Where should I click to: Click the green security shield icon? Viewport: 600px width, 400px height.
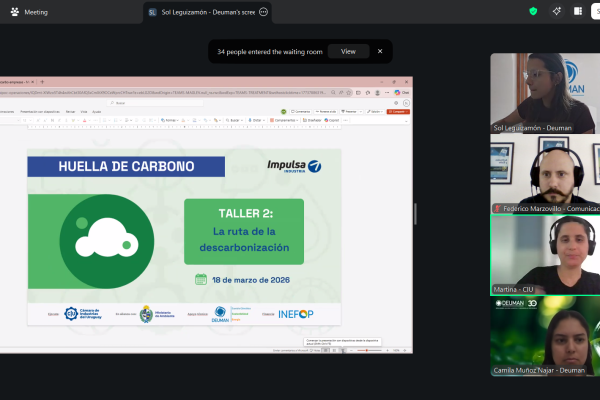pyautogui.click(x=533, y=11)
